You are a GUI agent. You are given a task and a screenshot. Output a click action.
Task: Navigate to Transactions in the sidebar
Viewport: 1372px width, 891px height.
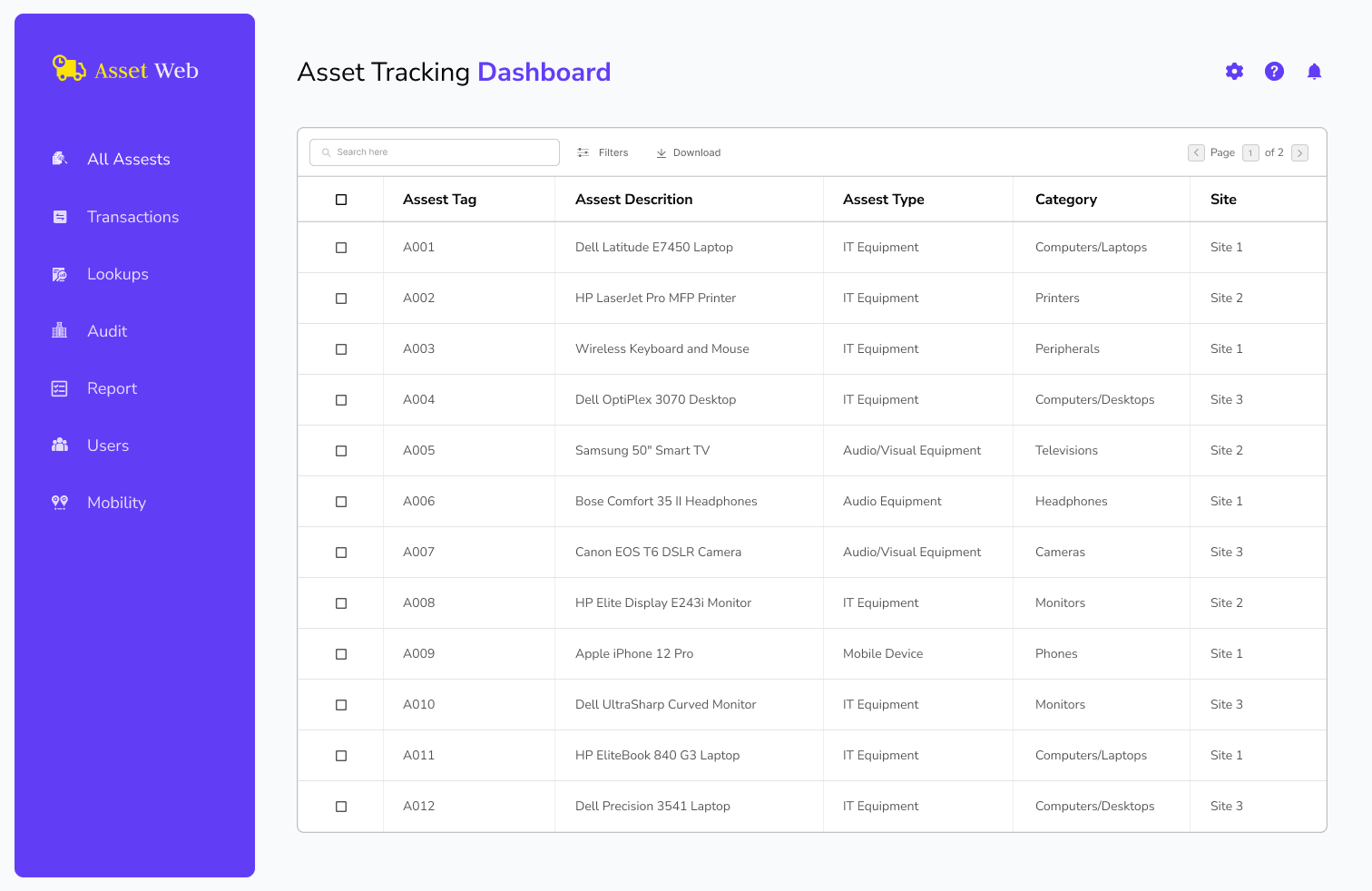[132, 217]
